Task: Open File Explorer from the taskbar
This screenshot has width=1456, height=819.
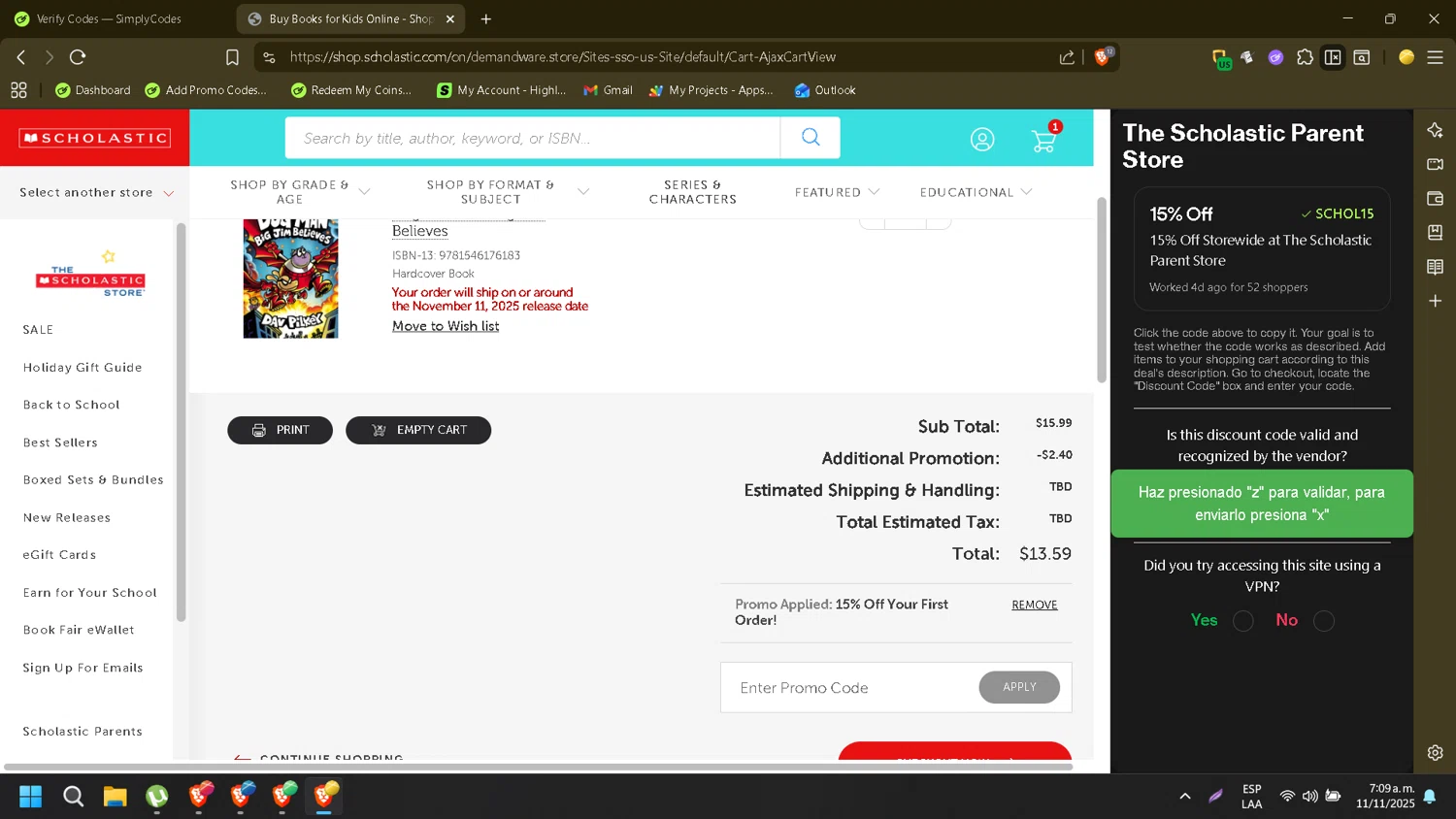Action: pos(116,797)
